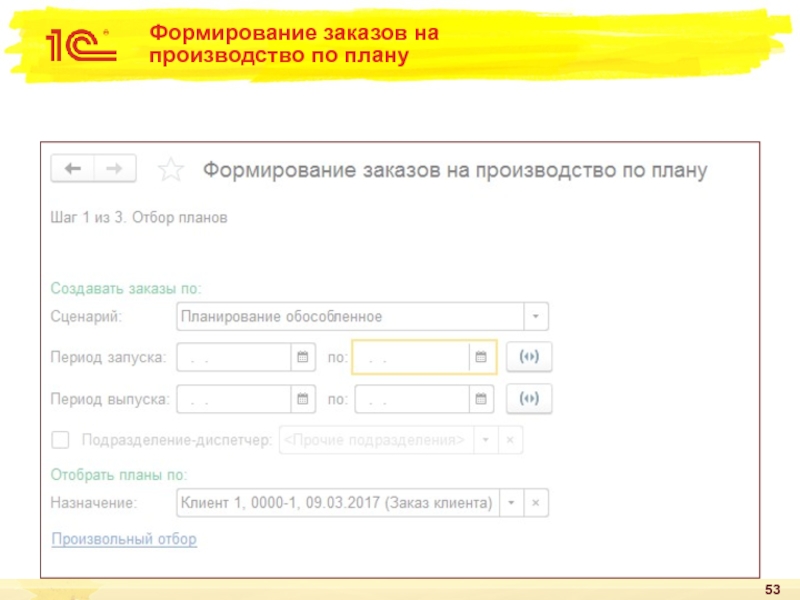Click the Период запуска start date field
Screen dimensions: 800x600
click(x=233, y=357)
